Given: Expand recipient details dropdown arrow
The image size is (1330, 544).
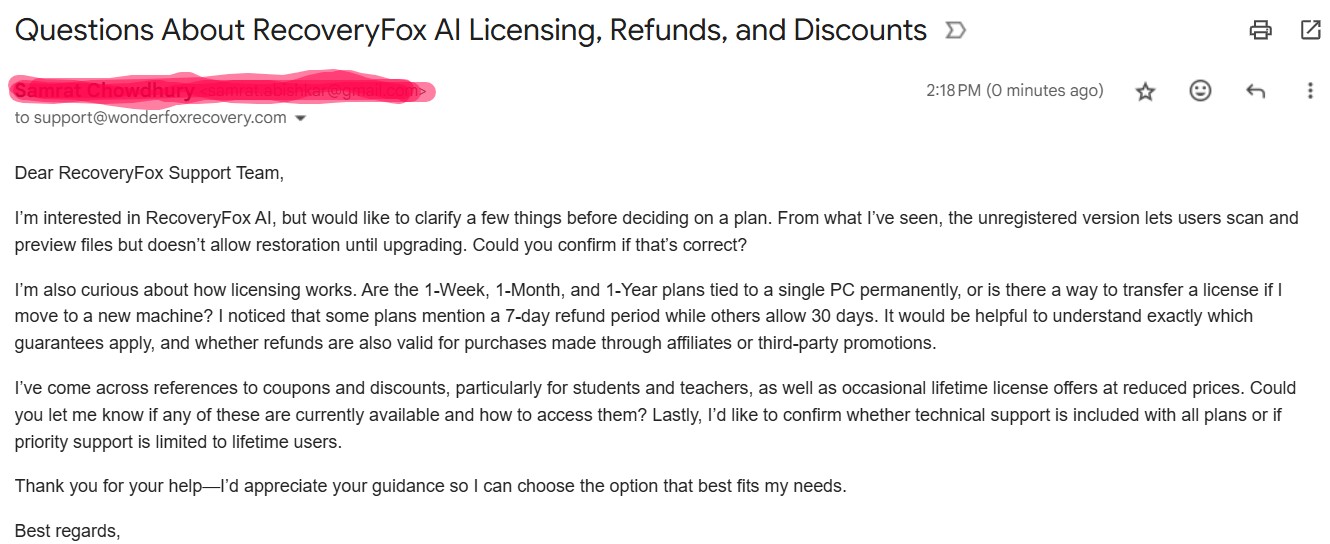Looking at the screenshot, I should pyautogui.click(x=300, y=118).
